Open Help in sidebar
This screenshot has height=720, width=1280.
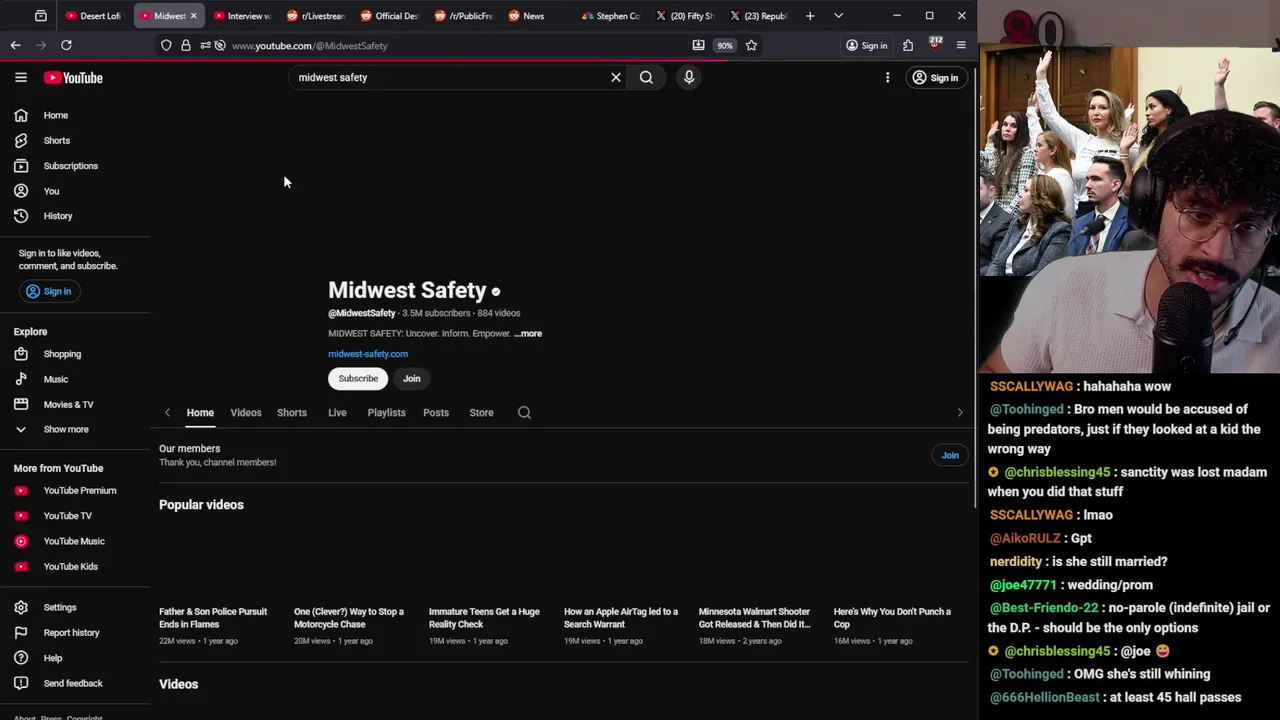point(52,658)
